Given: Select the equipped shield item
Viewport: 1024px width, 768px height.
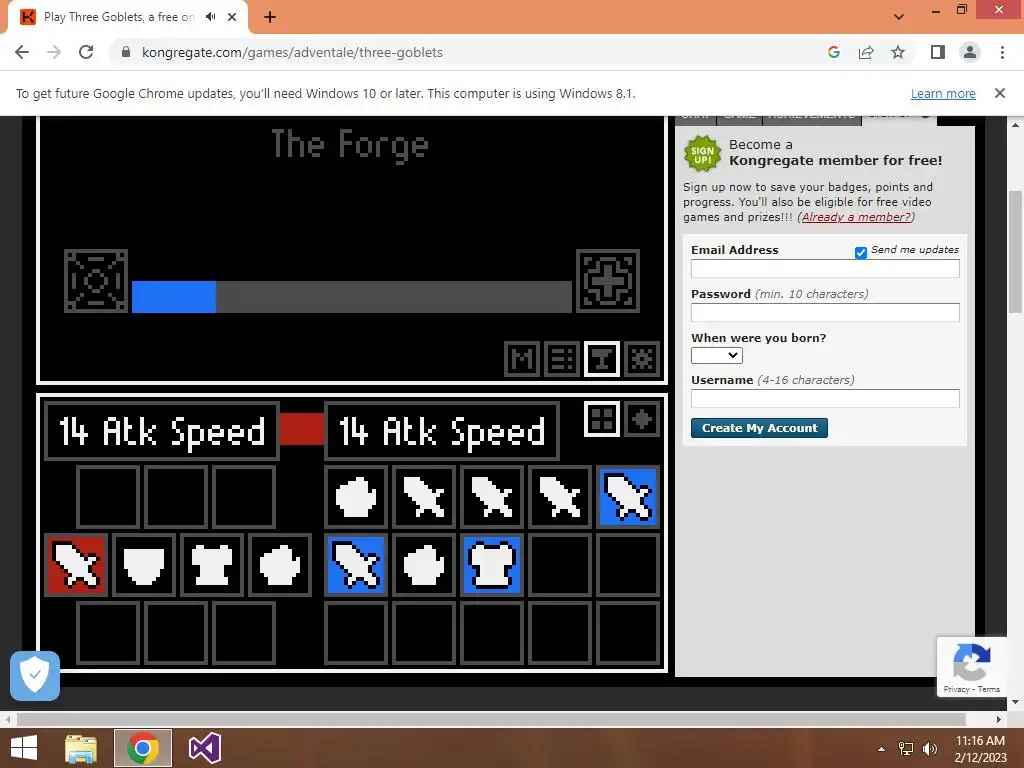Looking at the screenshot, I should click(x=144, y=565).
